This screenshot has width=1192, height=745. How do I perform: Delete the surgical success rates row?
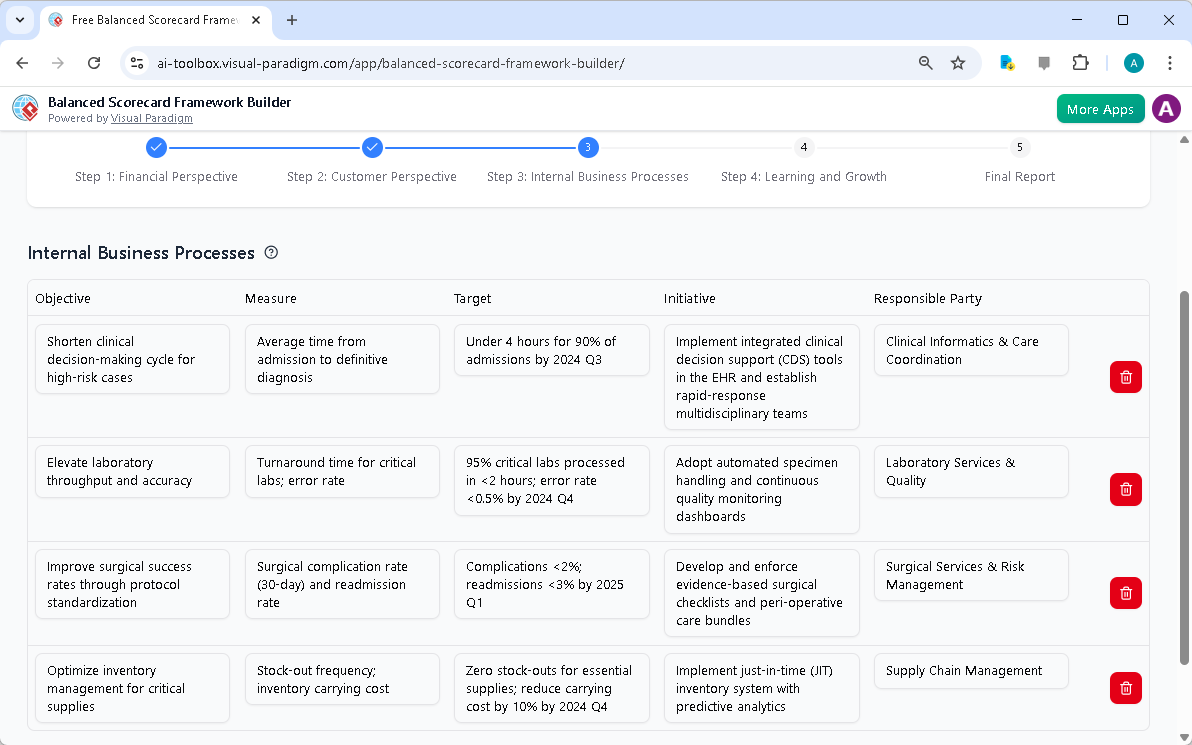pyautogui.click(x=1125, y=593)
